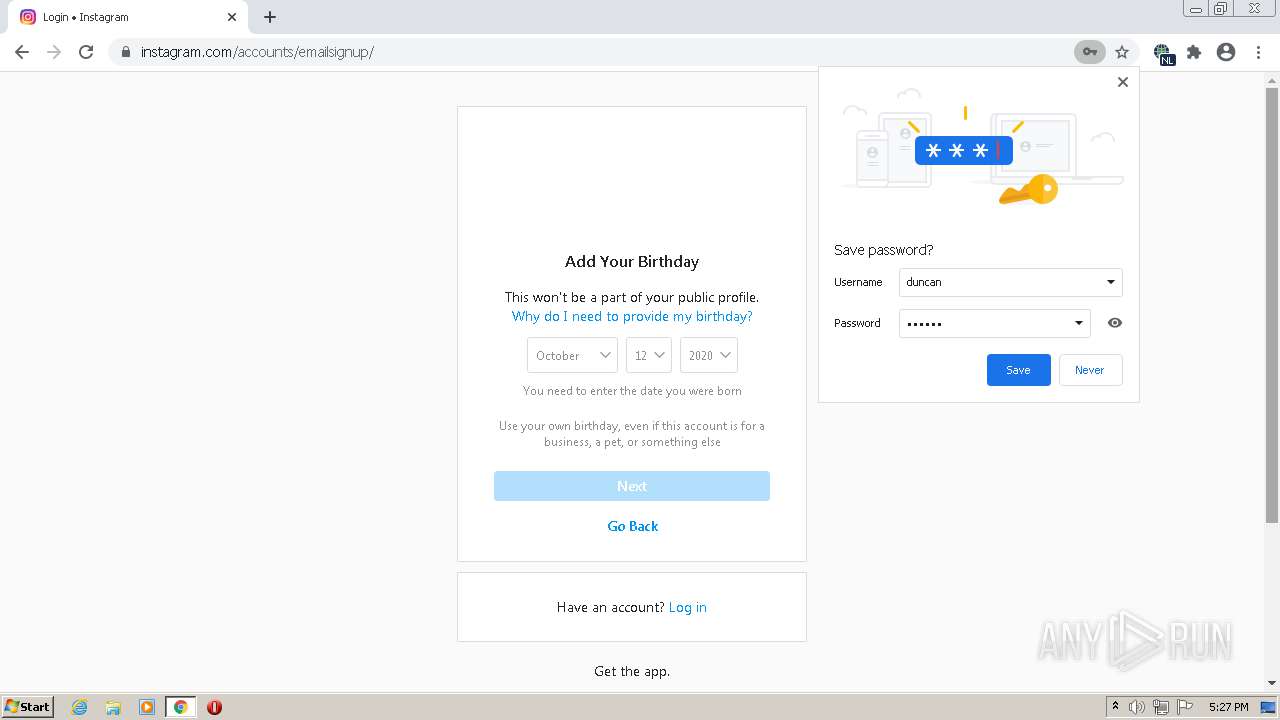The width and height of the screenshot is (1280, 720).
Task: Click the page vertical scrollbar
Action: [1272, 305]
